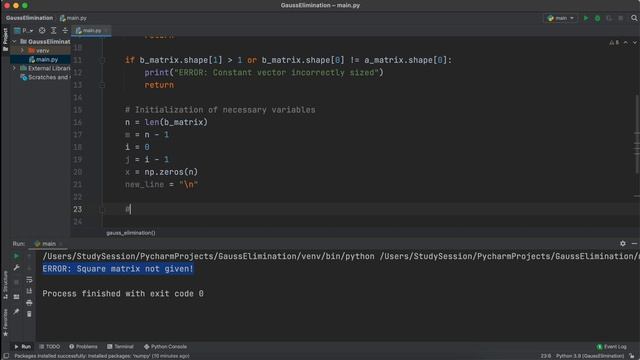Image resolution: width=640 pixels, height=360 pixels.
Task: Expand External Libraries node
Action: (x=14, y=68)
